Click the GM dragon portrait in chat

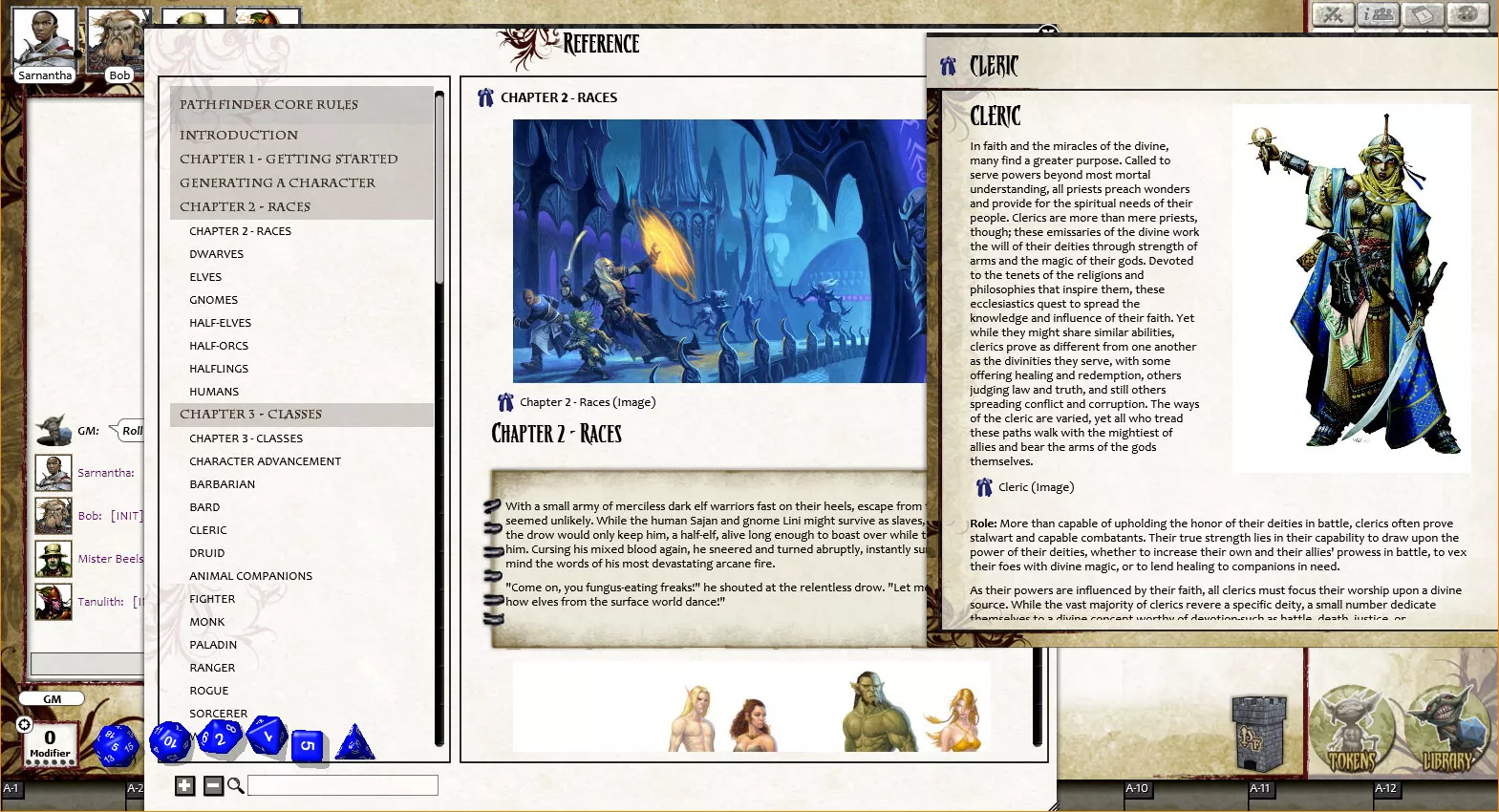[54, 430]
